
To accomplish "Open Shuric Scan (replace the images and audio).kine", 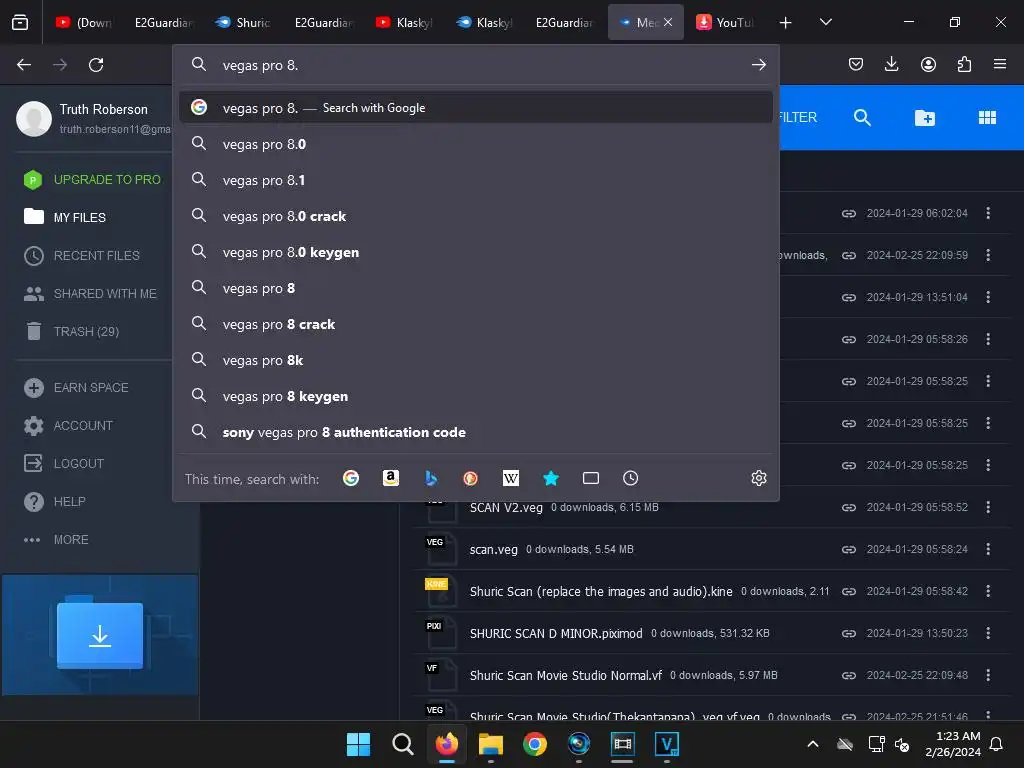I will [601, 591].
